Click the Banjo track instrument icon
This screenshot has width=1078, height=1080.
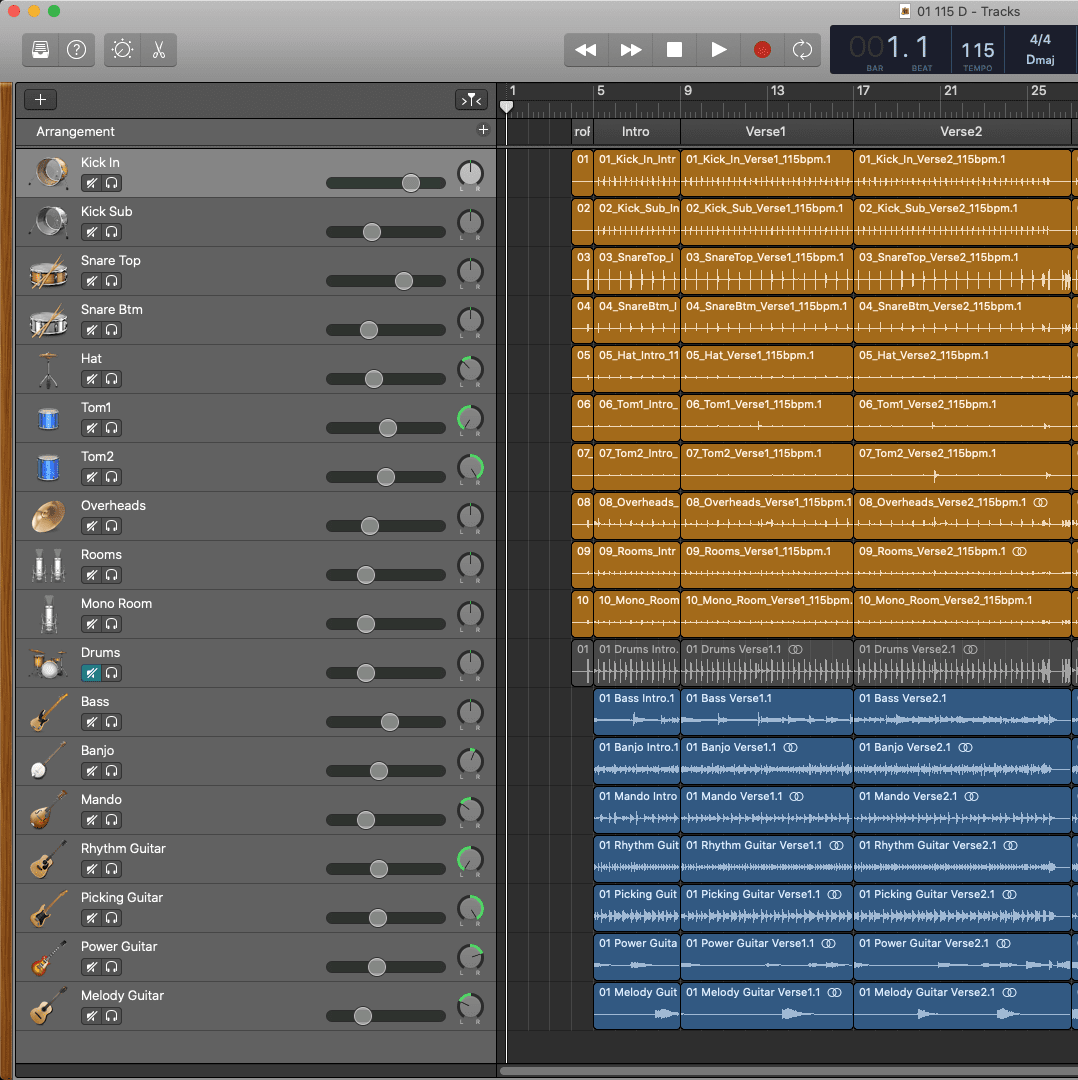48,761
